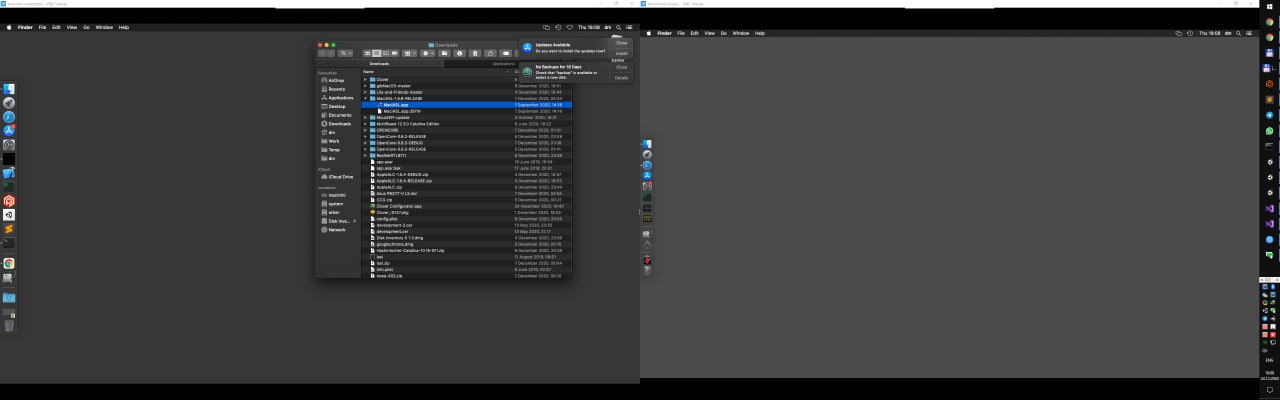Launch Safari from the left Dock
This screenshot has height=400, width=1280.
[8, 117]
